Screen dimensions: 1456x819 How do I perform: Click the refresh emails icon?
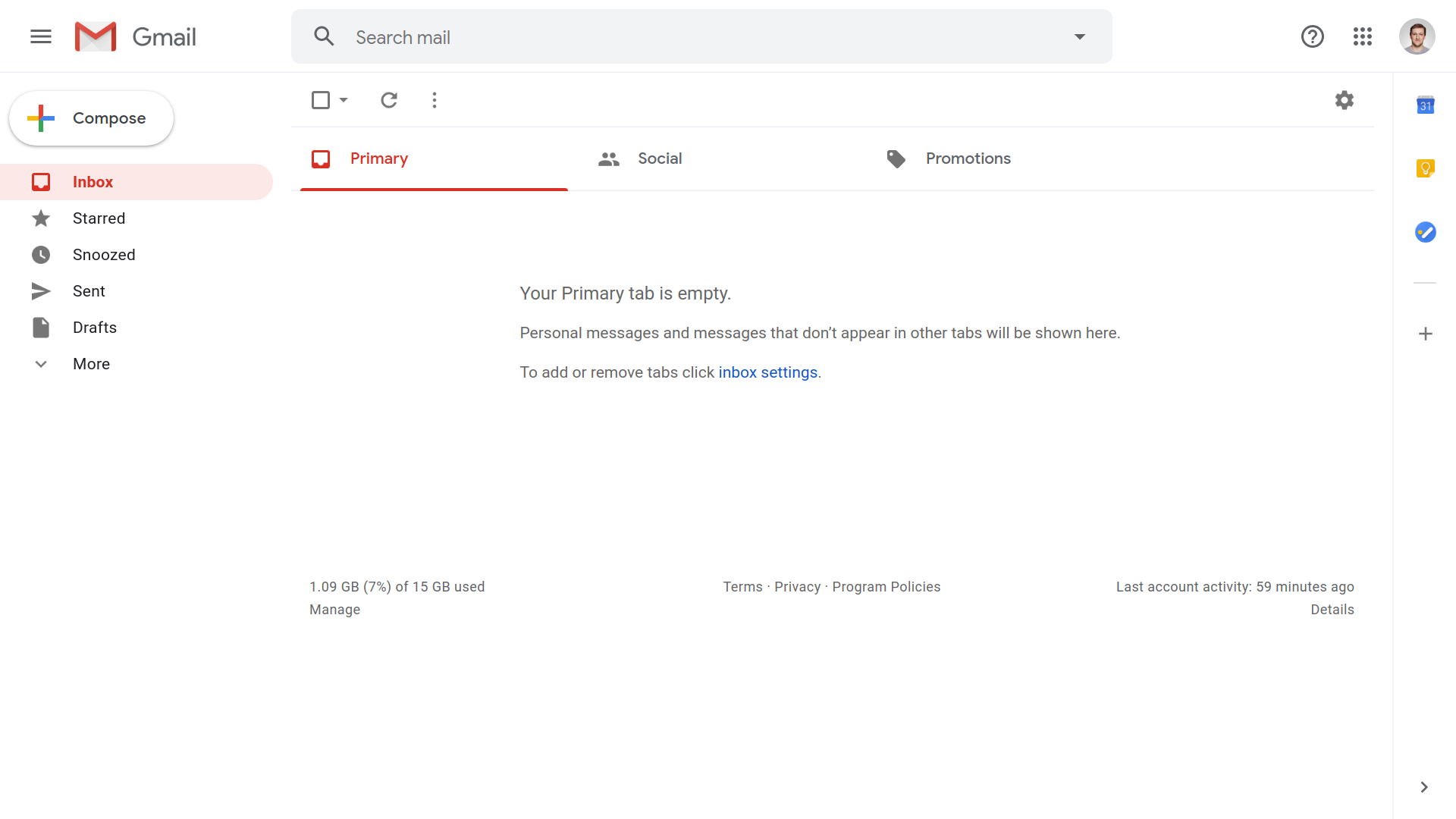(x=390, y=100)
